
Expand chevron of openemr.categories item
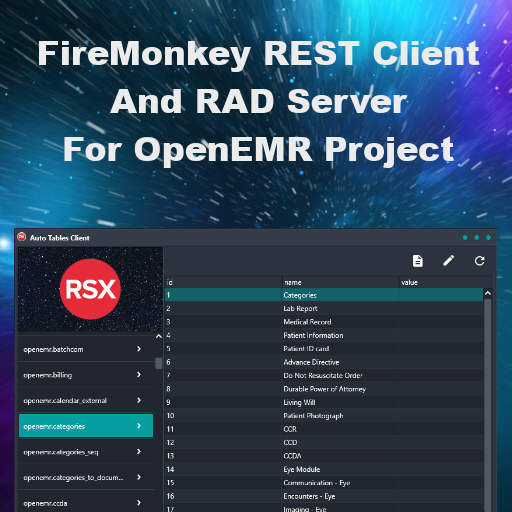pyautogui.click(x=139, y=426)
